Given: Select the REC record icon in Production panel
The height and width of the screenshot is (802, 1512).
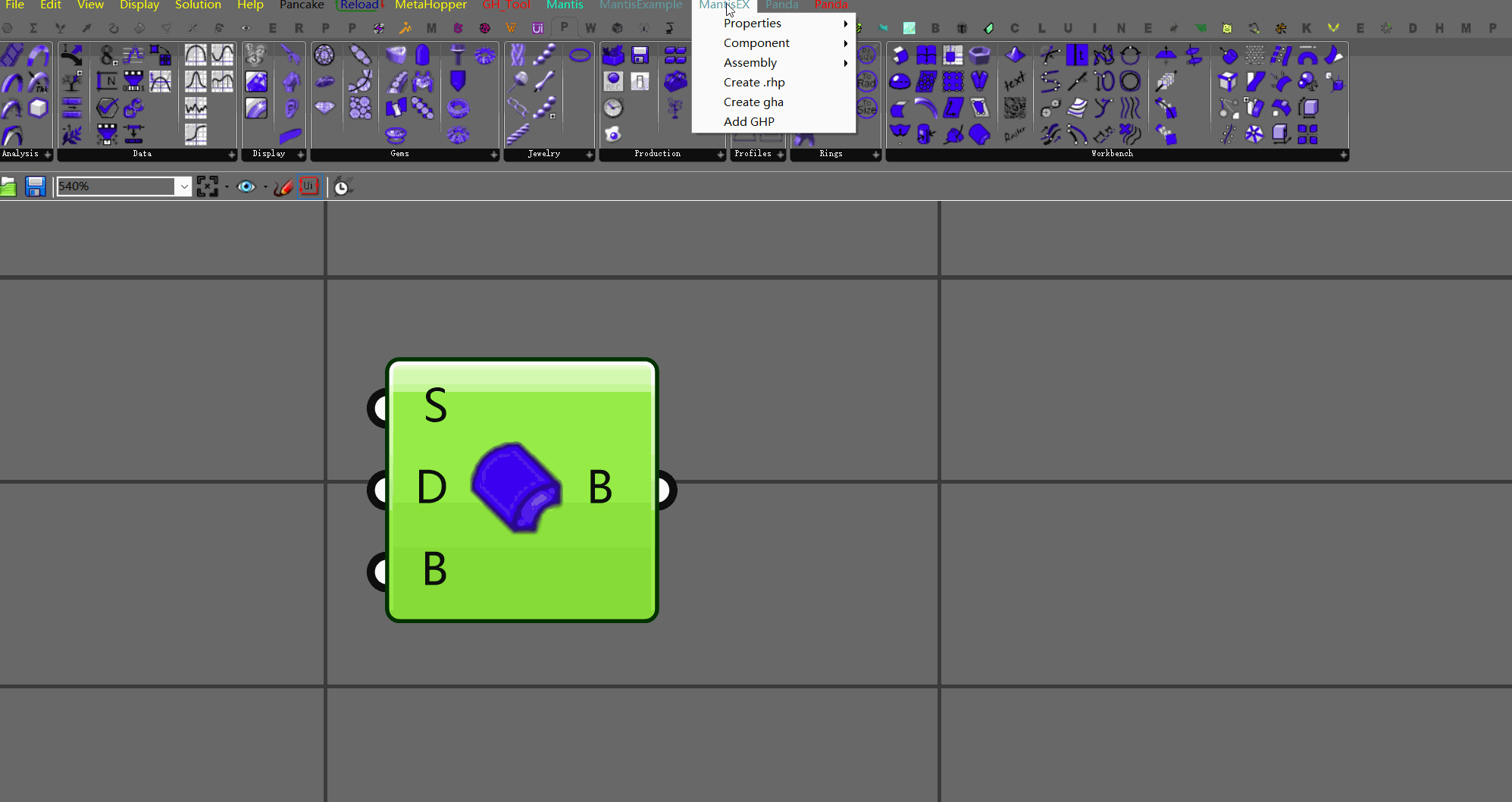Looking at the screenshot, I should (612, 80).
